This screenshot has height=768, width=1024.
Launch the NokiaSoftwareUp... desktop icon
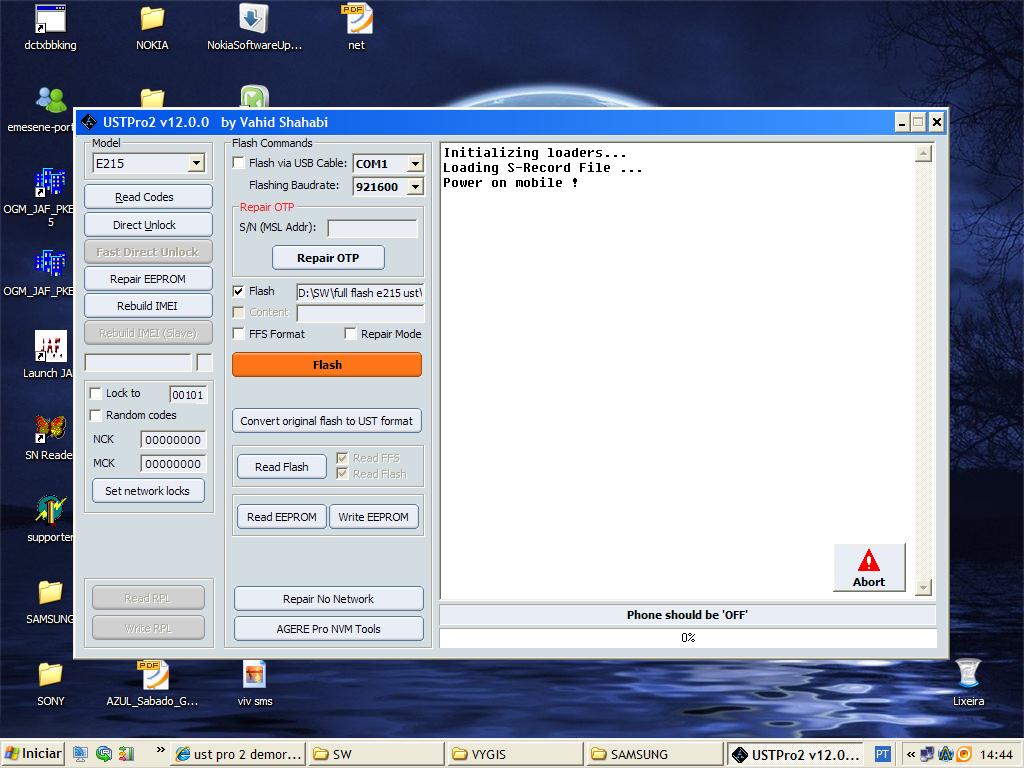click(x=254, y=27)
